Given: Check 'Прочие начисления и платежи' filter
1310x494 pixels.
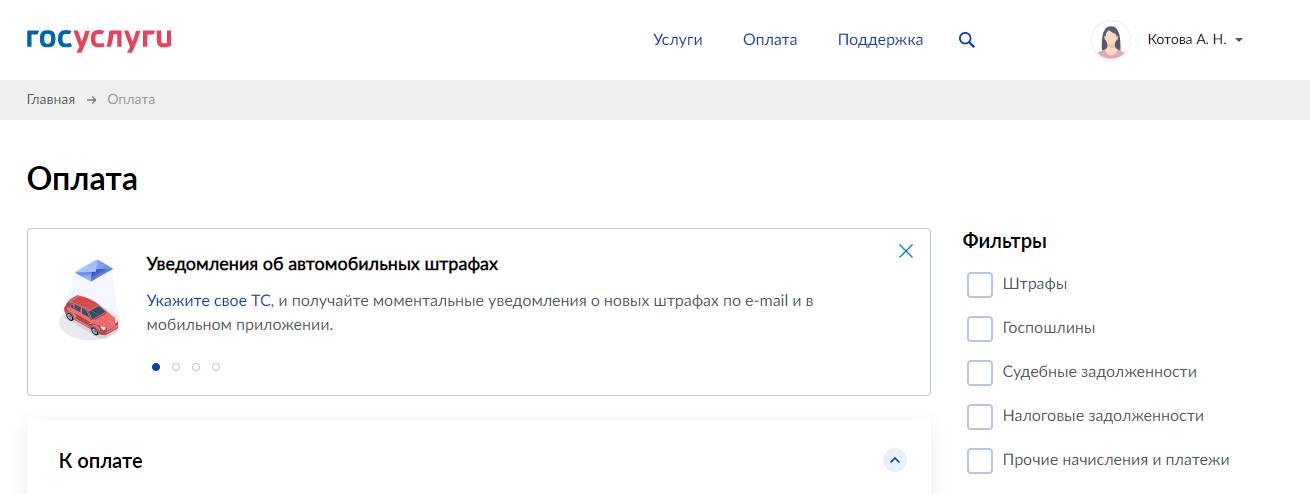Looking at the screenshot, I should tap(980, 460).
